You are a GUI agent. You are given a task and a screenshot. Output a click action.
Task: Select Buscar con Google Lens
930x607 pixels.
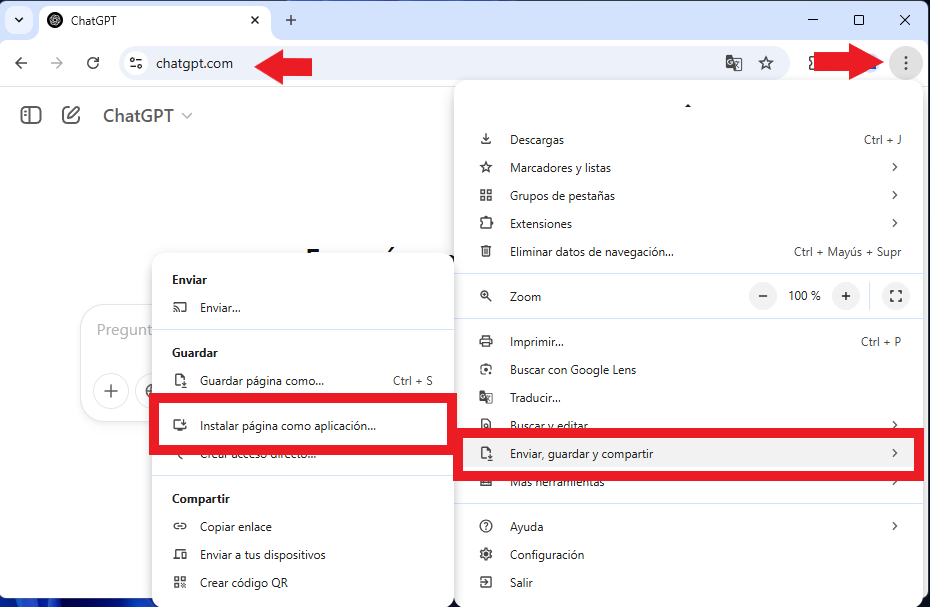(690, 370)
